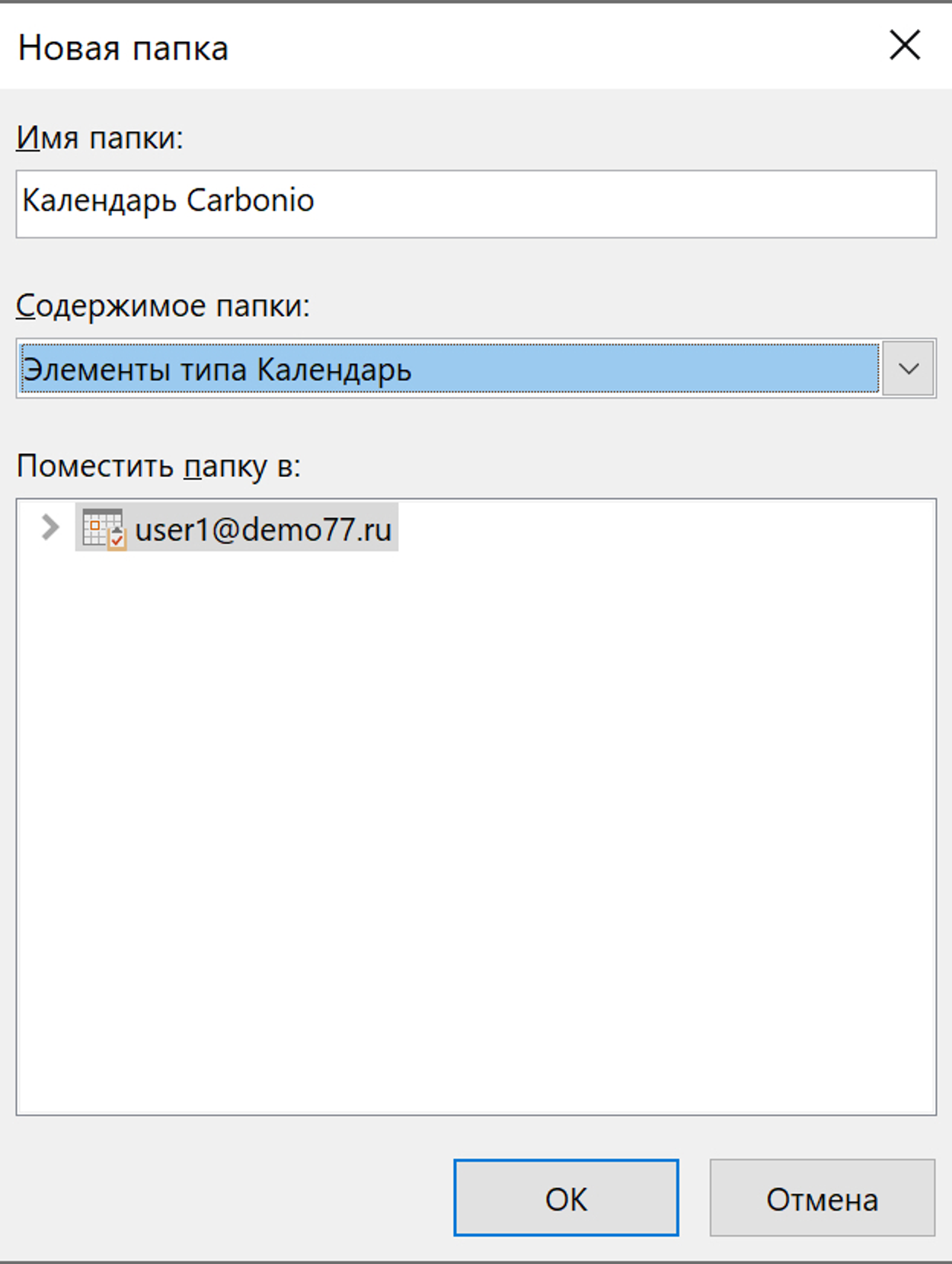Click the calendar icon beside user1@demo77.ru
952x1264 pixels.
(x=103, y=528)
